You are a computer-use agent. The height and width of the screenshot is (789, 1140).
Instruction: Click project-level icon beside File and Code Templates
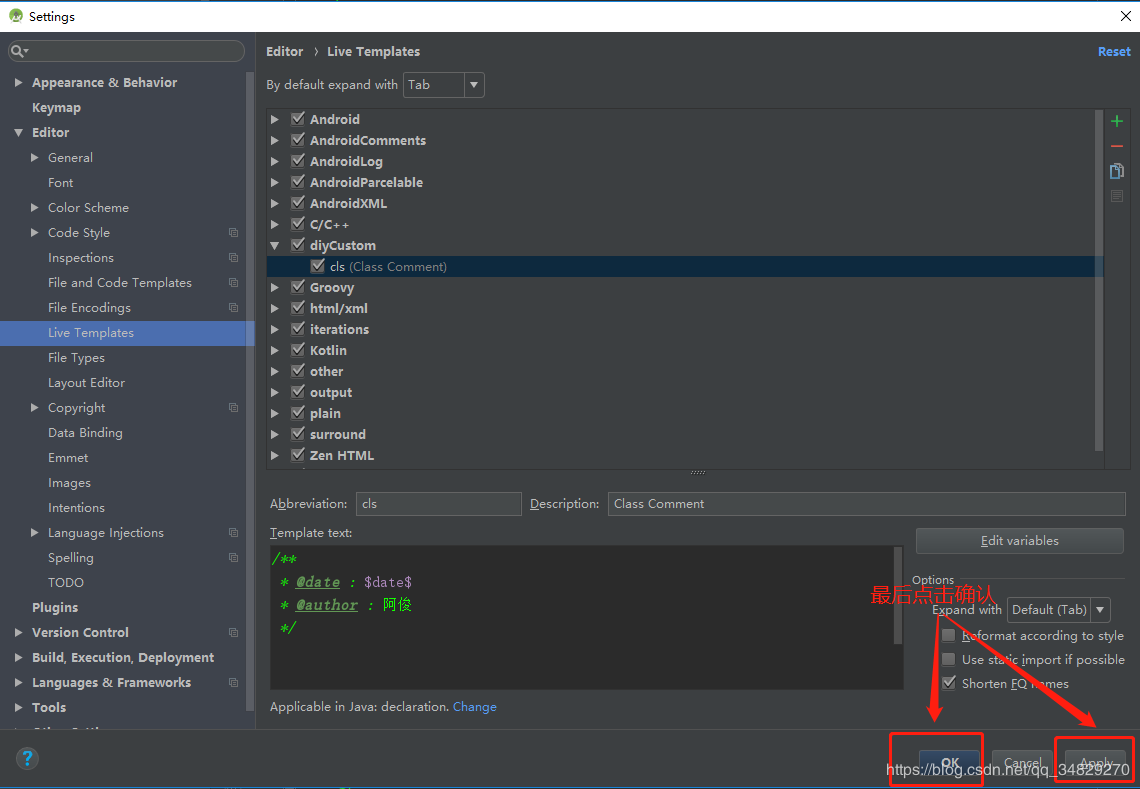(233, 282)
